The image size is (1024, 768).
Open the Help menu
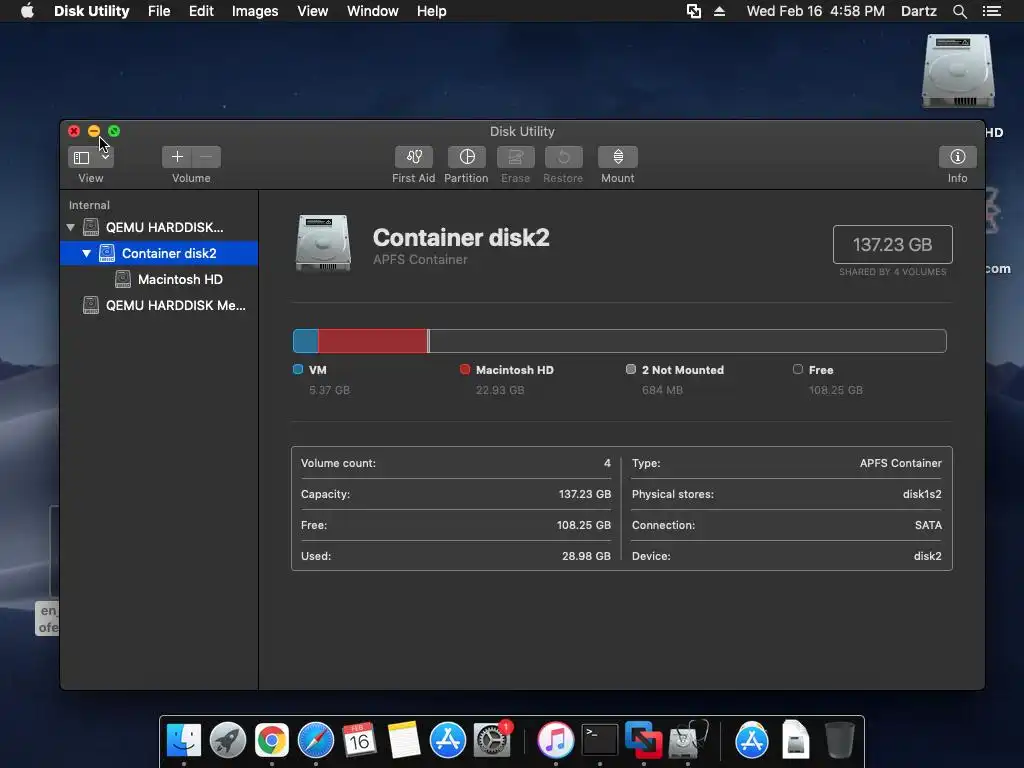coord(432,11)
